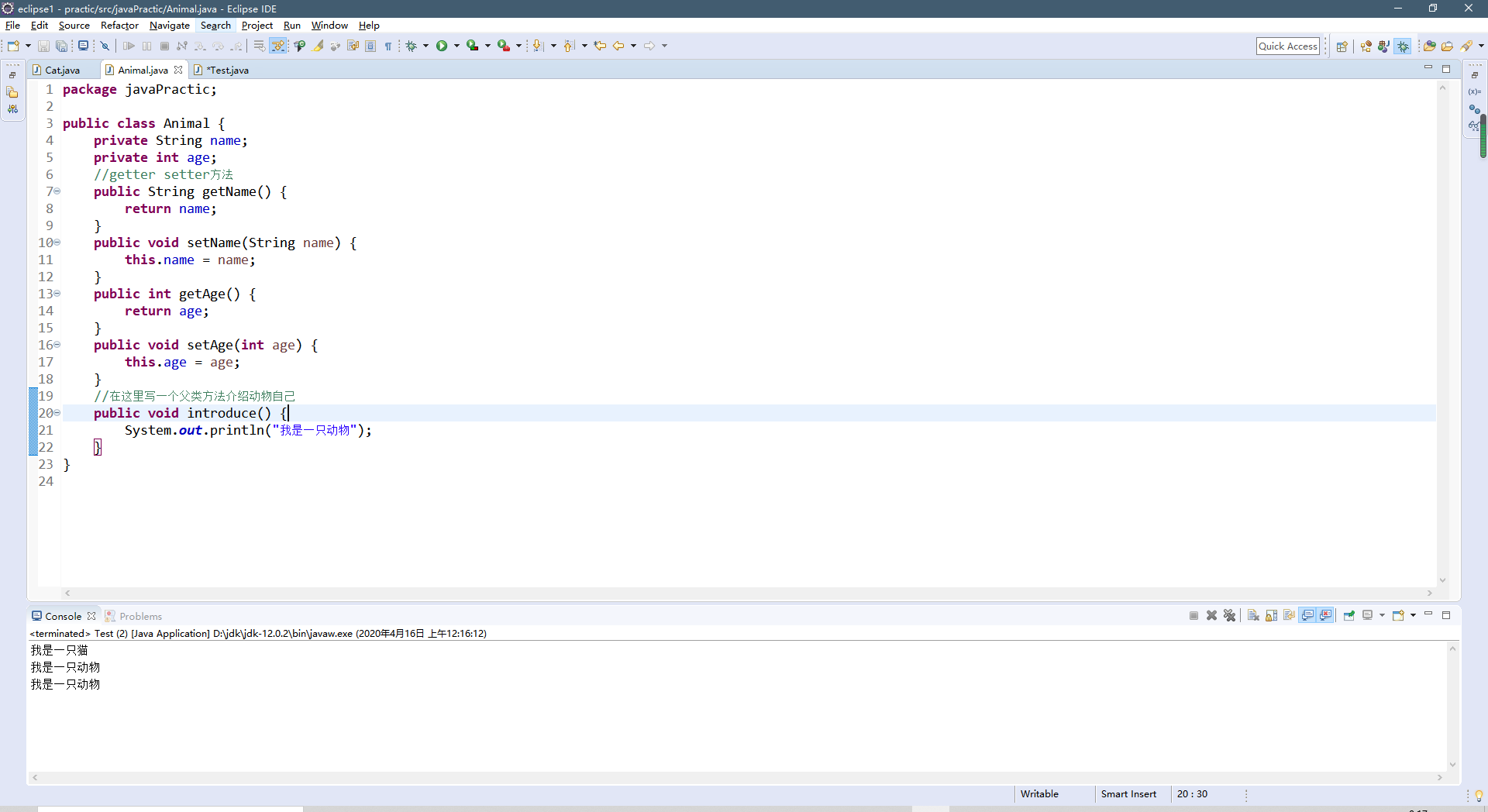Image resolution: width=1488 pixels, height=812 pixels.
Task: Click the Open Perspective icon
Action: 1342,46
